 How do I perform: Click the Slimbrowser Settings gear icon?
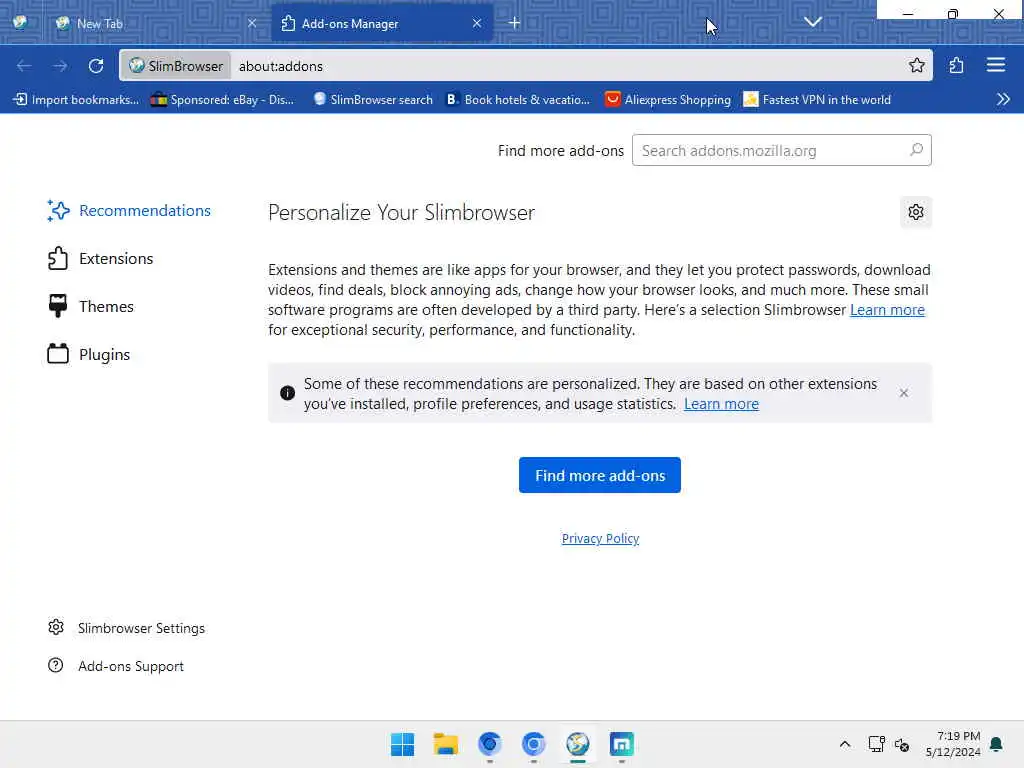(x=56, y=627)
